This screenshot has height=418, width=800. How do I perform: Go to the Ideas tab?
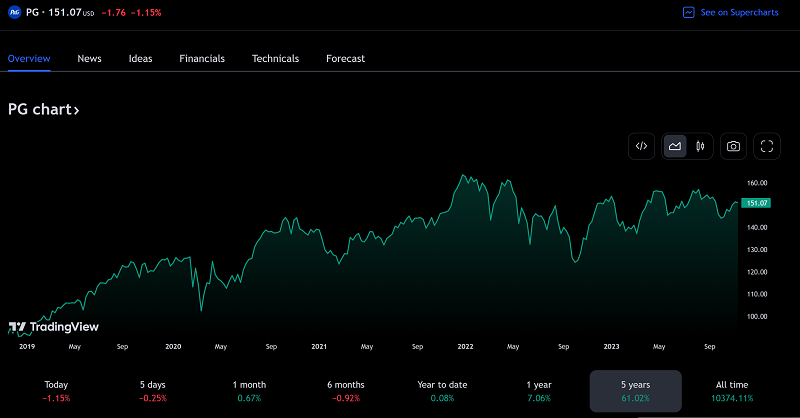(141, 58)
